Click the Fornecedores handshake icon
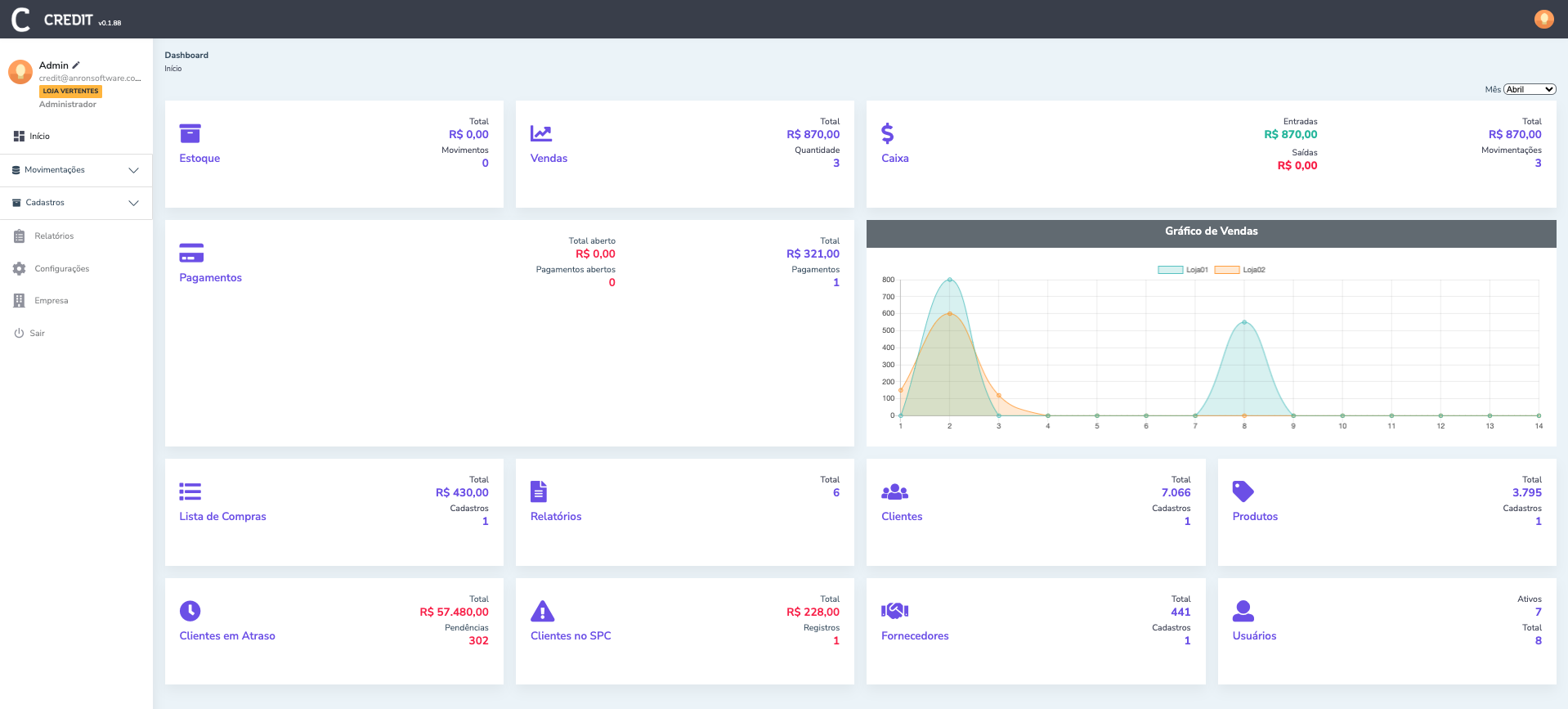The image size is (1568, 709). [894, 611]
